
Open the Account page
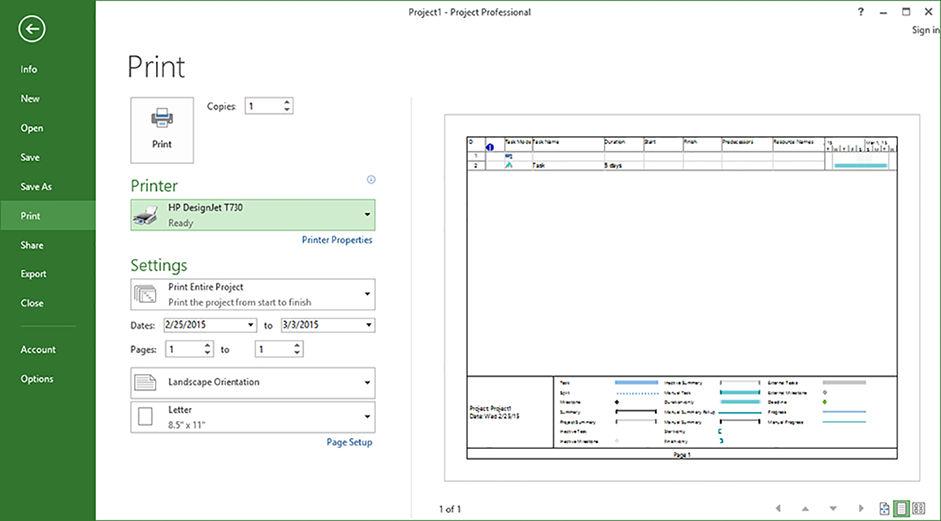(38, 349)
